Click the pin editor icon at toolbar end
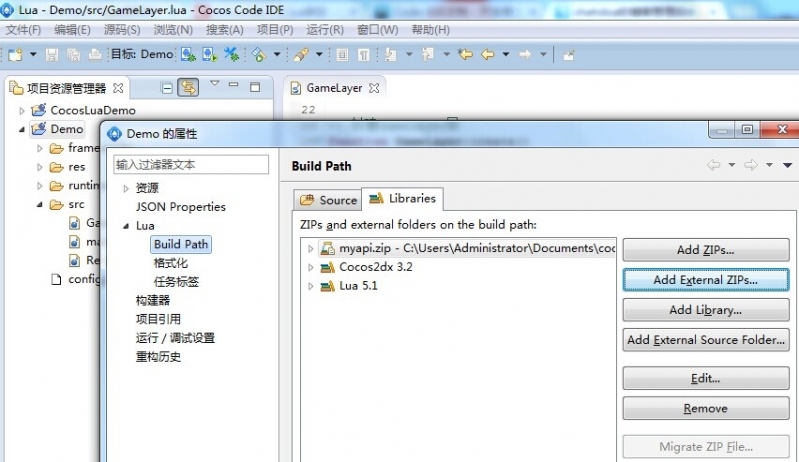 point(569,55)
